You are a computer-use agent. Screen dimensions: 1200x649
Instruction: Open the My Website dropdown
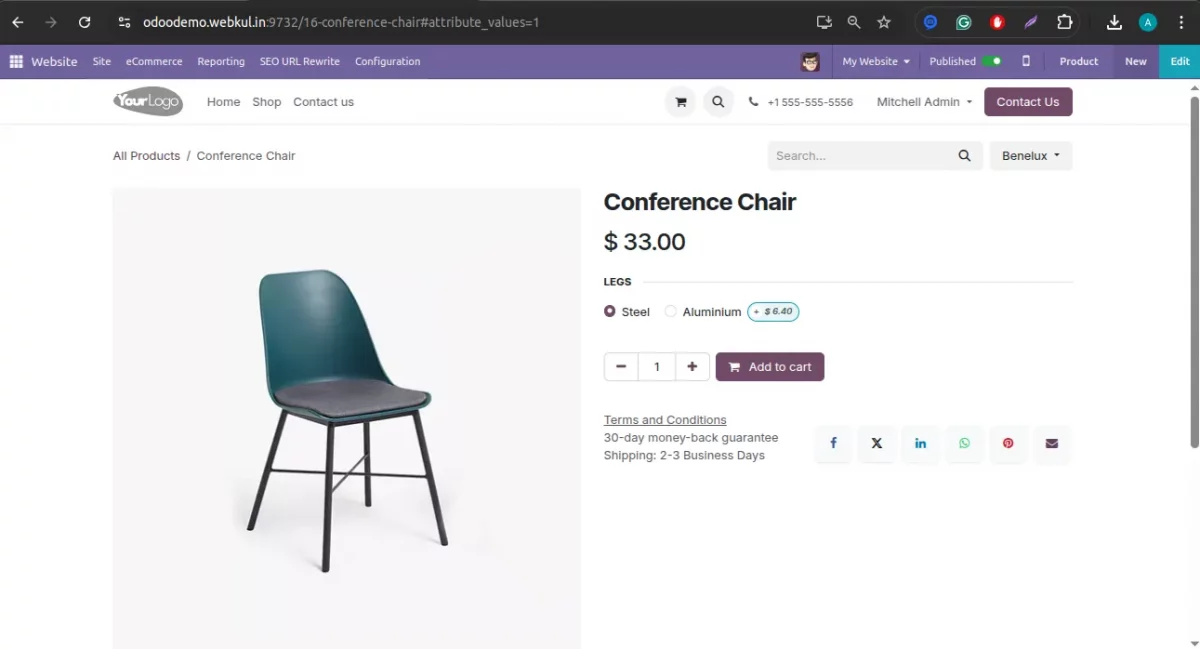click(x=874, y=61)
